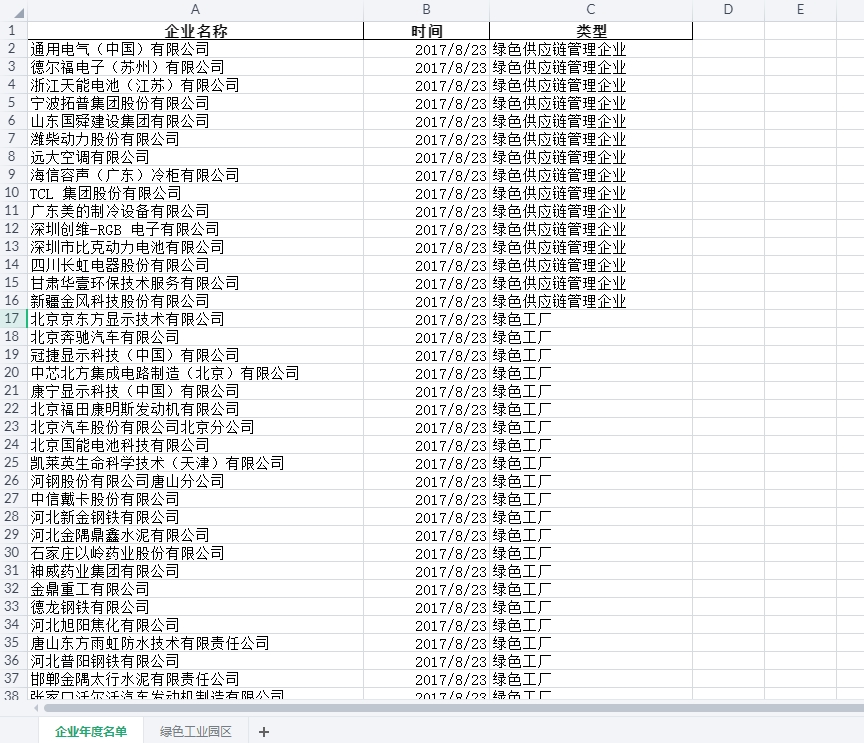The height and width of the screenshot is (743, 864).
Task: Click the horizontal scrollbar
Action: coord(452,708)
